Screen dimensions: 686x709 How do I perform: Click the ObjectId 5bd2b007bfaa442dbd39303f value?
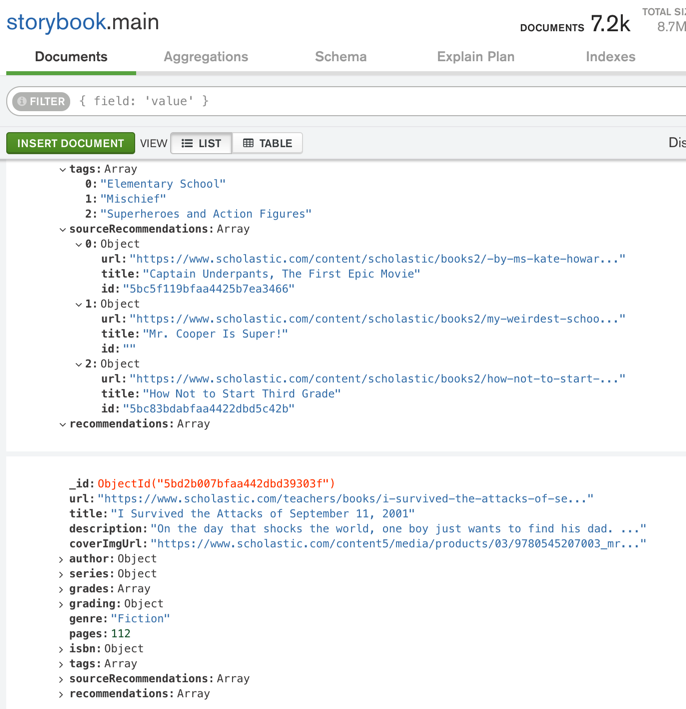(216, 484)
